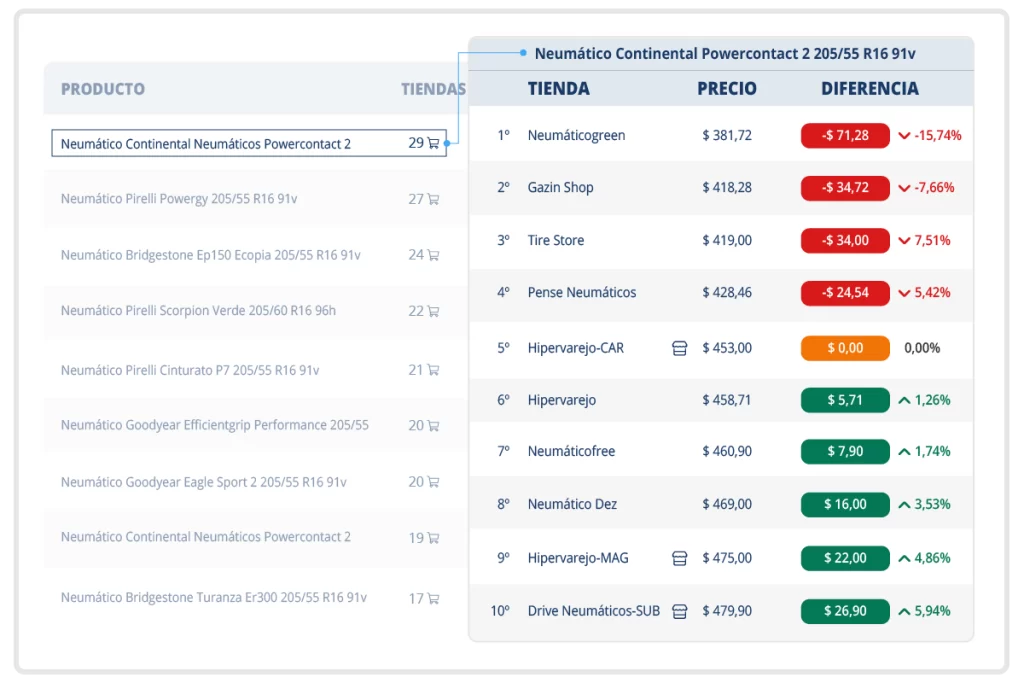Click the store icon next to Drive Neumáticos-SUB
This screenshot has height=683, width=1024.
coord(679,611)
